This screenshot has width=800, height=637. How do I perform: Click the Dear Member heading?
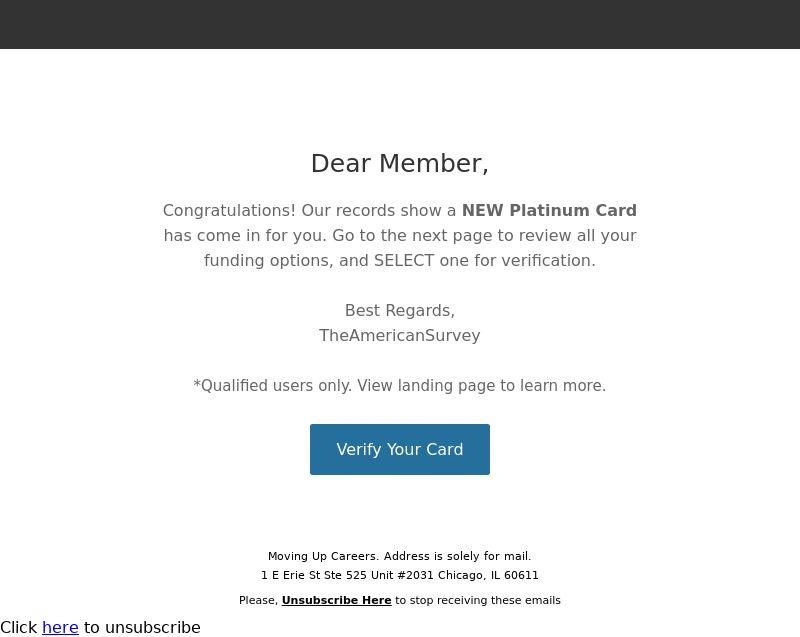coord(399,164)
